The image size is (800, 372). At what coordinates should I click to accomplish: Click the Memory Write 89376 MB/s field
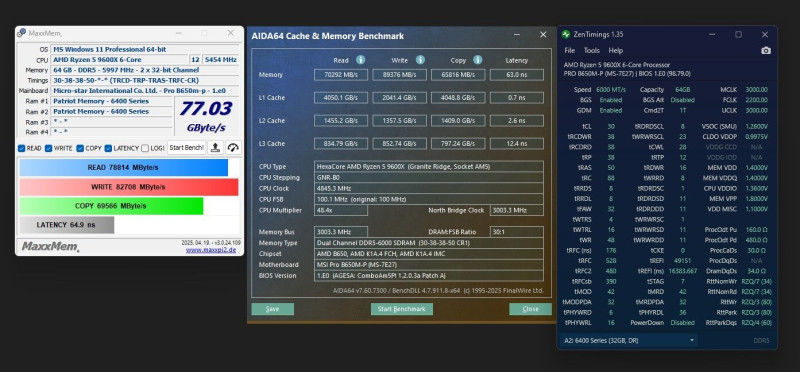pos(399,75)
